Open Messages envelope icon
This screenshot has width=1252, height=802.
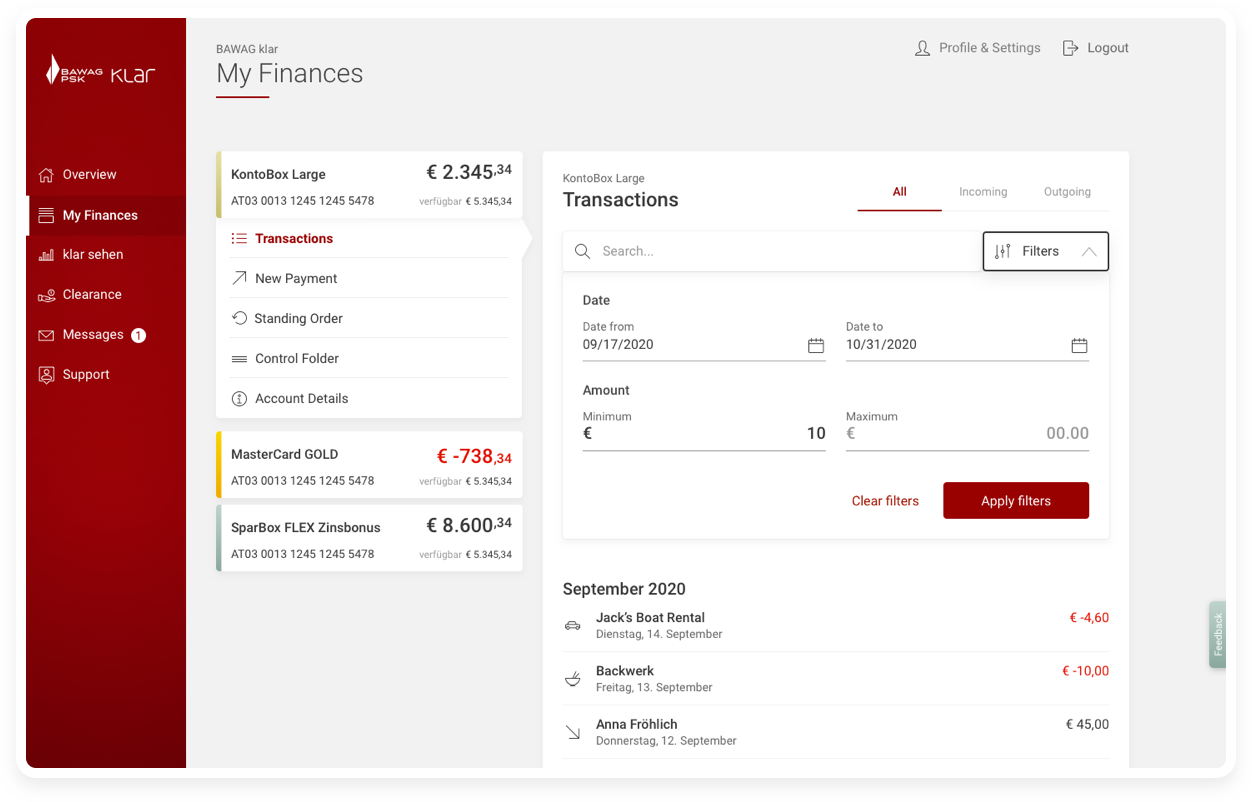(x=46, y=335)
